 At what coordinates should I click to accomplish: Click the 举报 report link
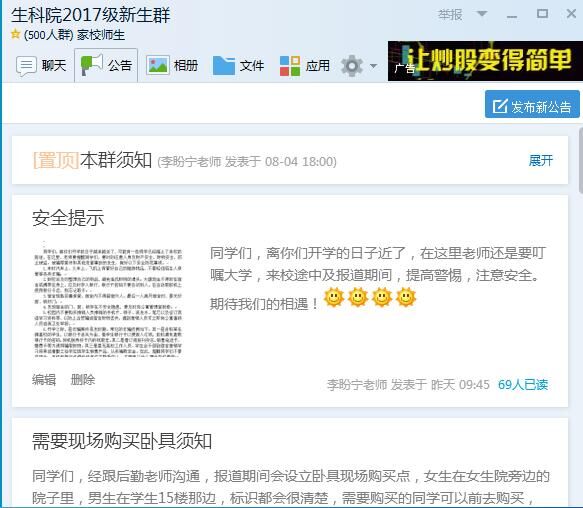[450, 15]
